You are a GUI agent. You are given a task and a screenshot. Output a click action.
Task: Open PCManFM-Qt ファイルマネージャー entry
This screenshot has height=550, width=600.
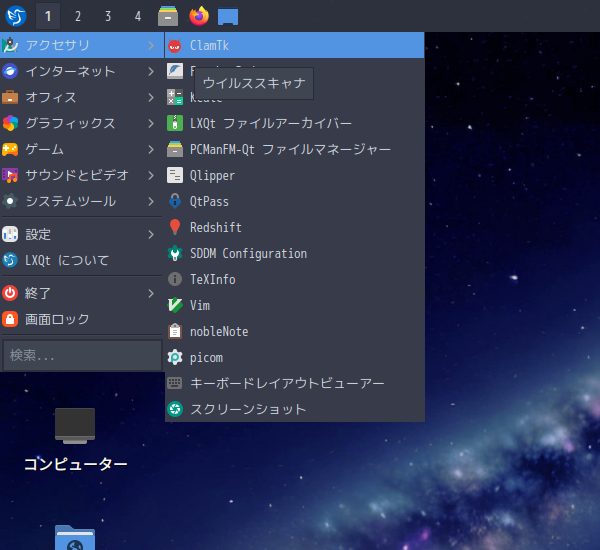[295, 149]
